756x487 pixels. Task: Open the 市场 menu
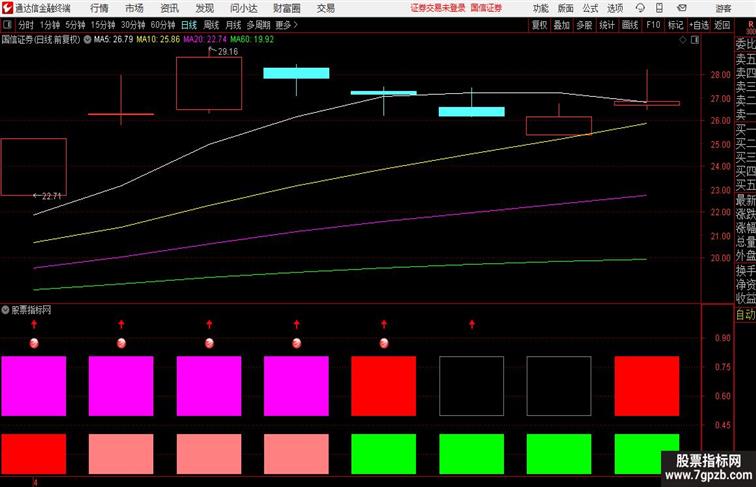pos(134,8)
